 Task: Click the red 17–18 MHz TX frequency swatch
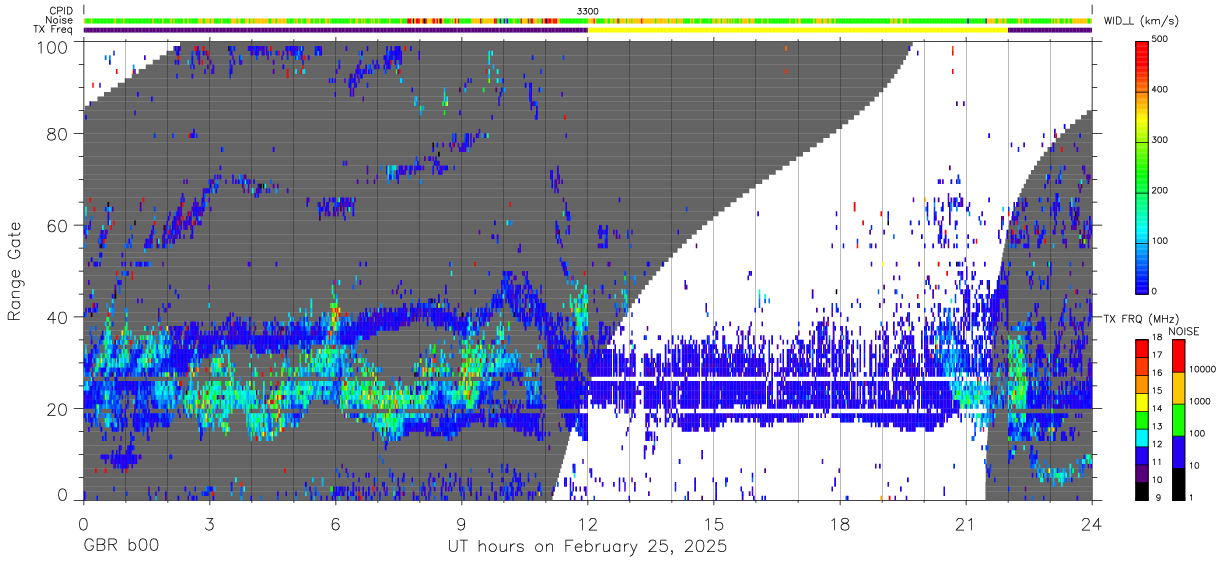[1143, 349]
